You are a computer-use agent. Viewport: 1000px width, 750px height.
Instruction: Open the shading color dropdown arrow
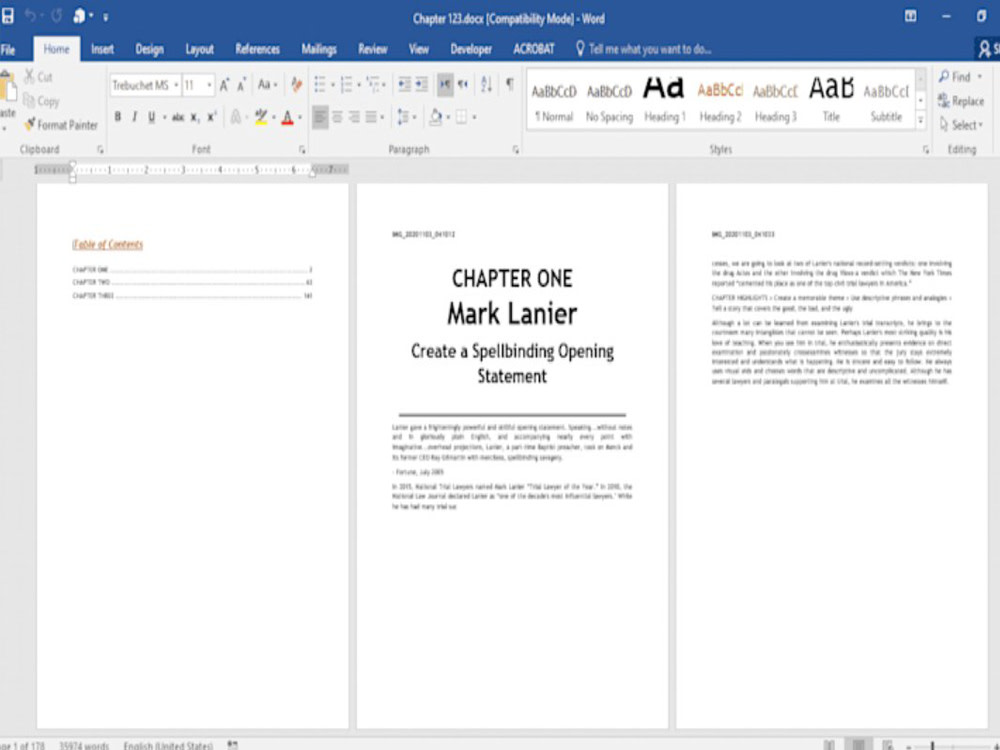pyautogui.click(x=448, y=117)
